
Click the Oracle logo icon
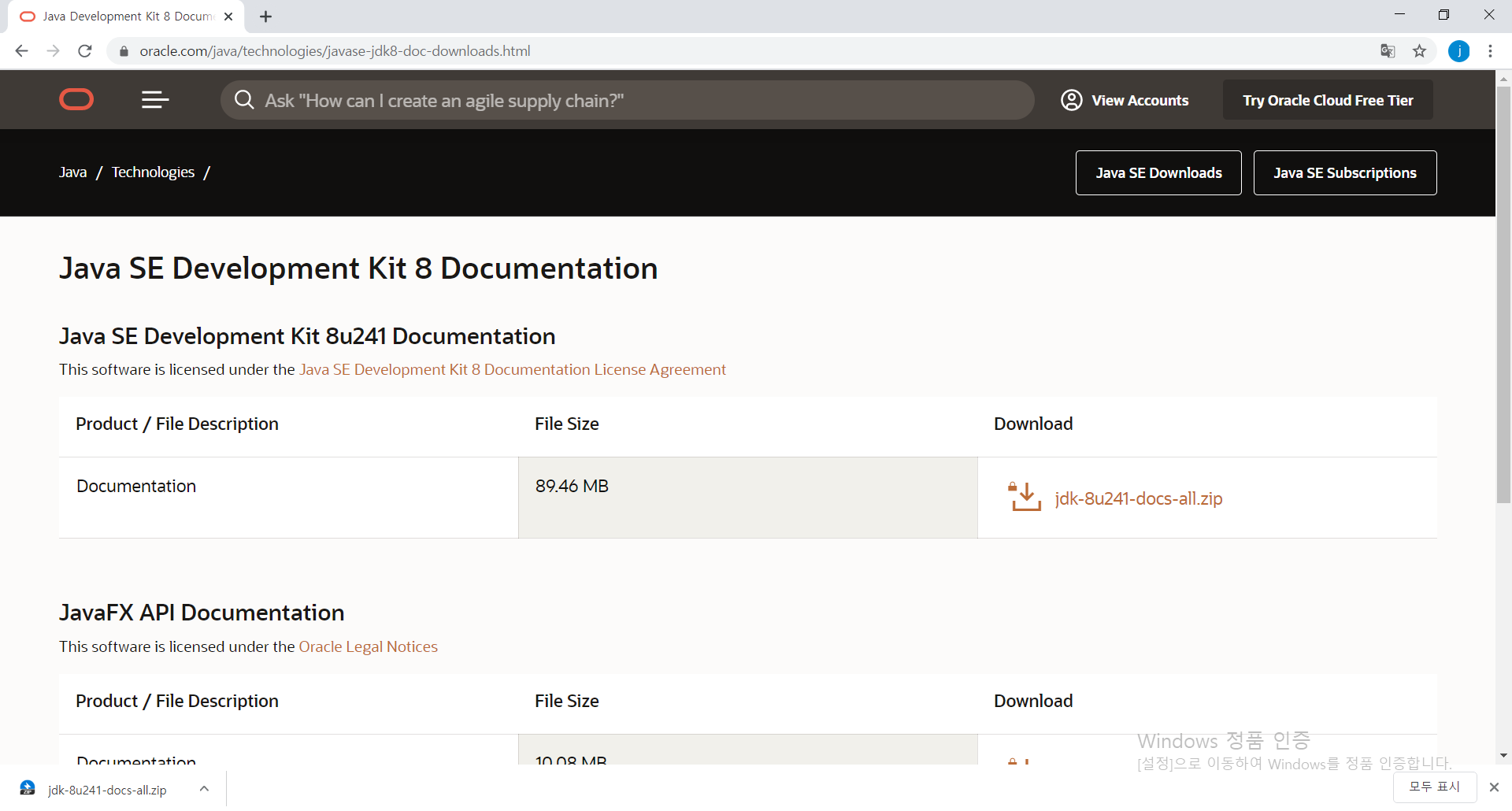(76, 100)
